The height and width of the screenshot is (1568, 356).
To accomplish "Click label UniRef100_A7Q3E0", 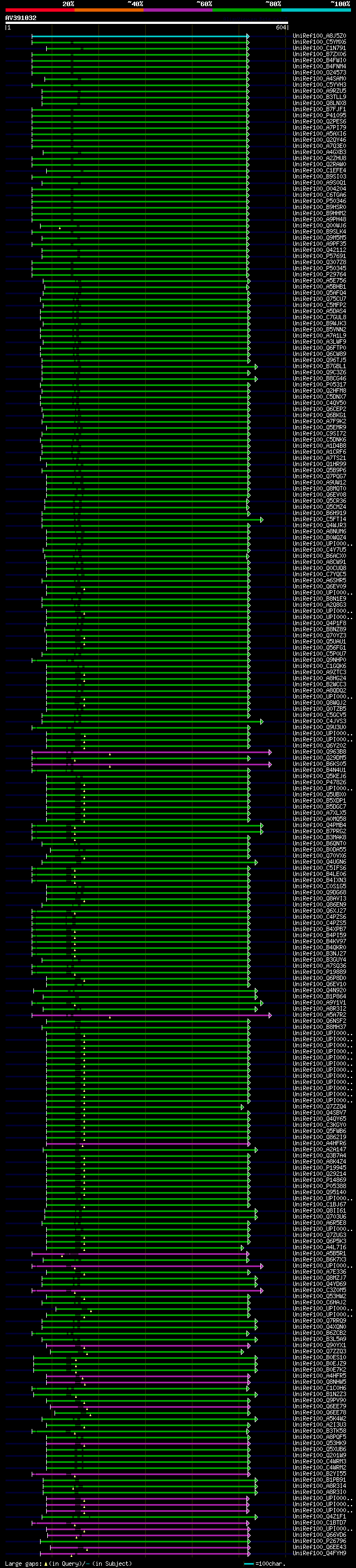I will [319, 146].
